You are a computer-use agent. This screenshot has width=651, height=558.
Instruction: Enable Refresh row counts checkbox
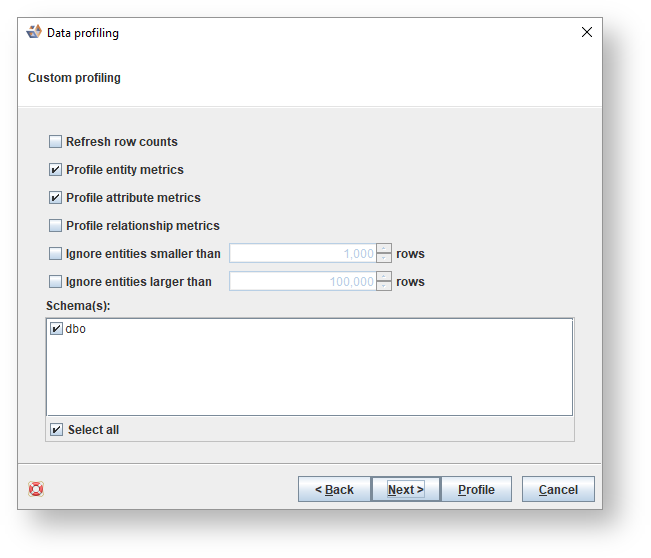(x=55, y=142)
